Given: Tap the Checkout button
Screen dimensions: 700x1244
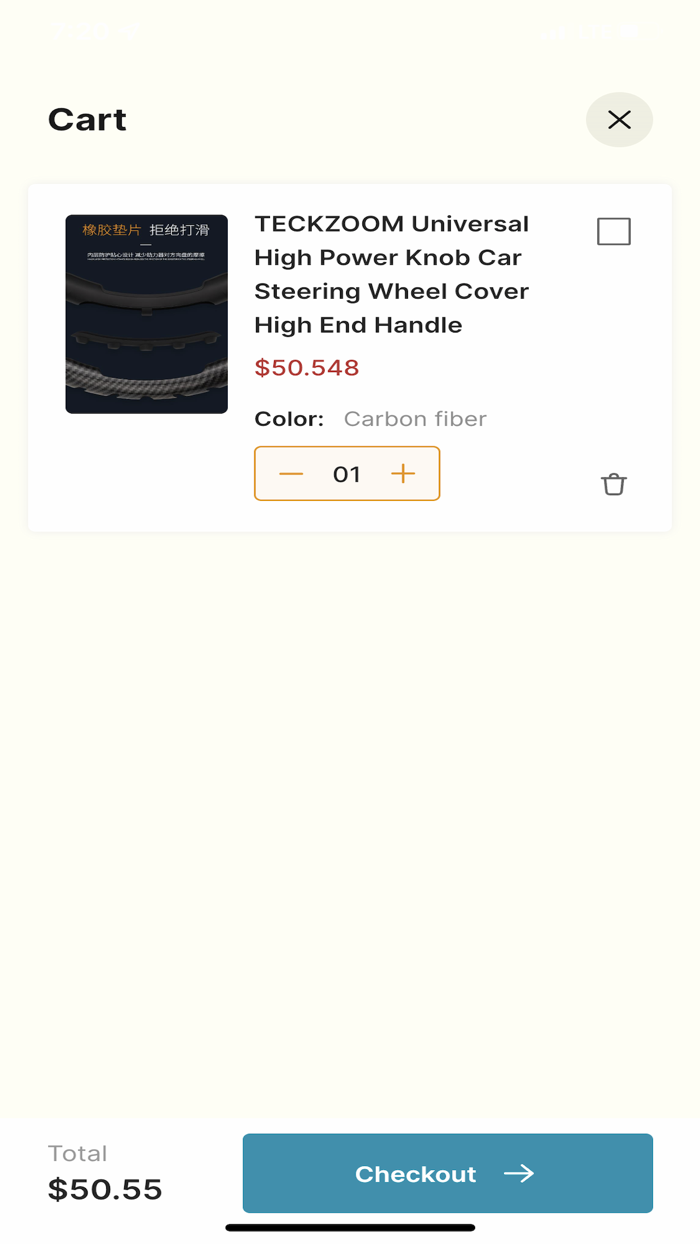Looking at the screenshot, I should pyautogui.click(x=447, y=1173).
